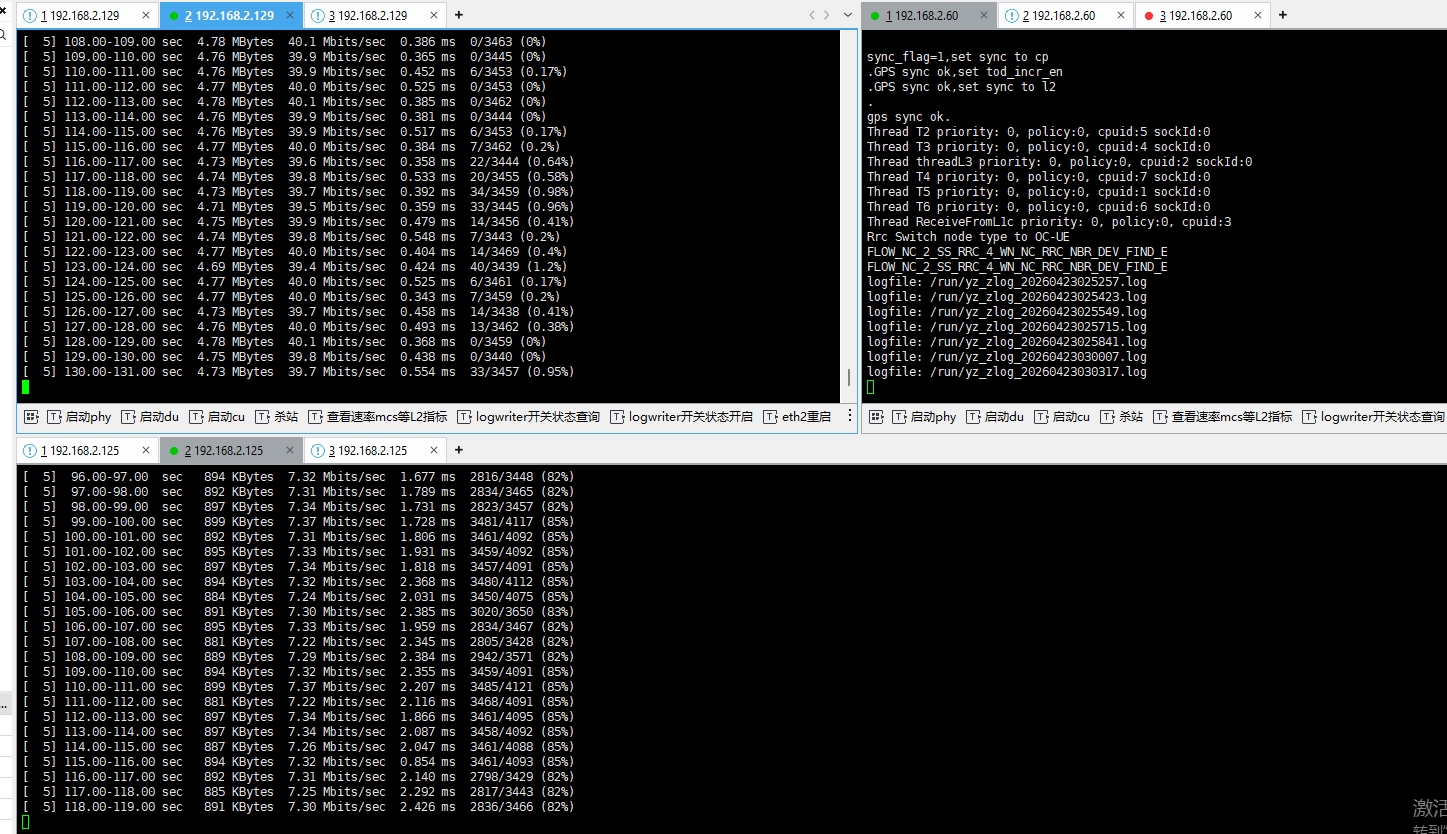Close tab 2 of 192.168.2.125
Screen dimensions: 1447x834
(x=290, y=451)
